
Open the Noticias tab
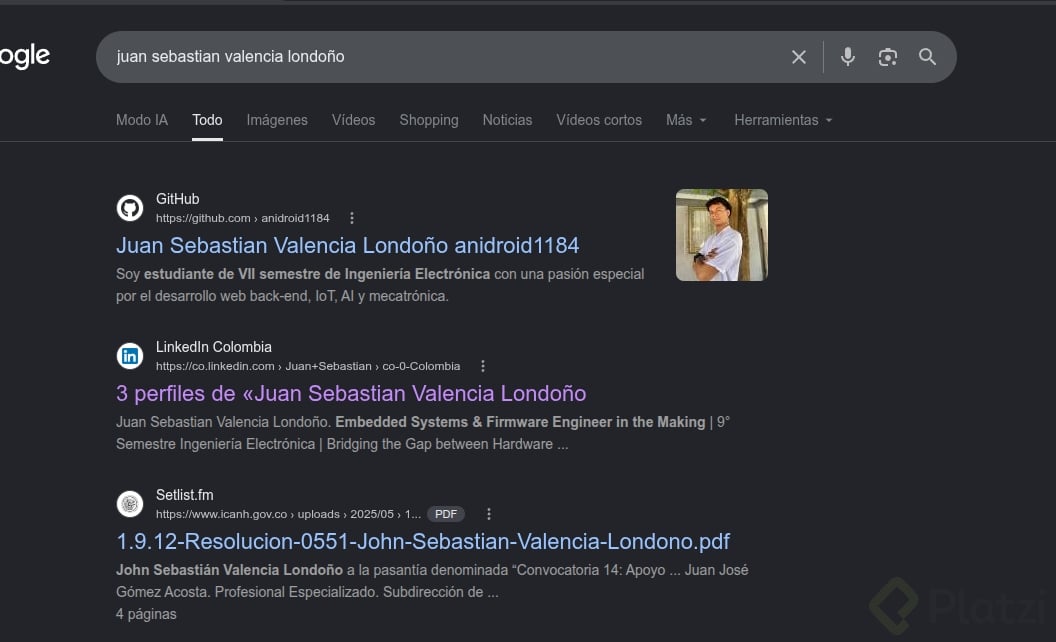coord(507,120)
